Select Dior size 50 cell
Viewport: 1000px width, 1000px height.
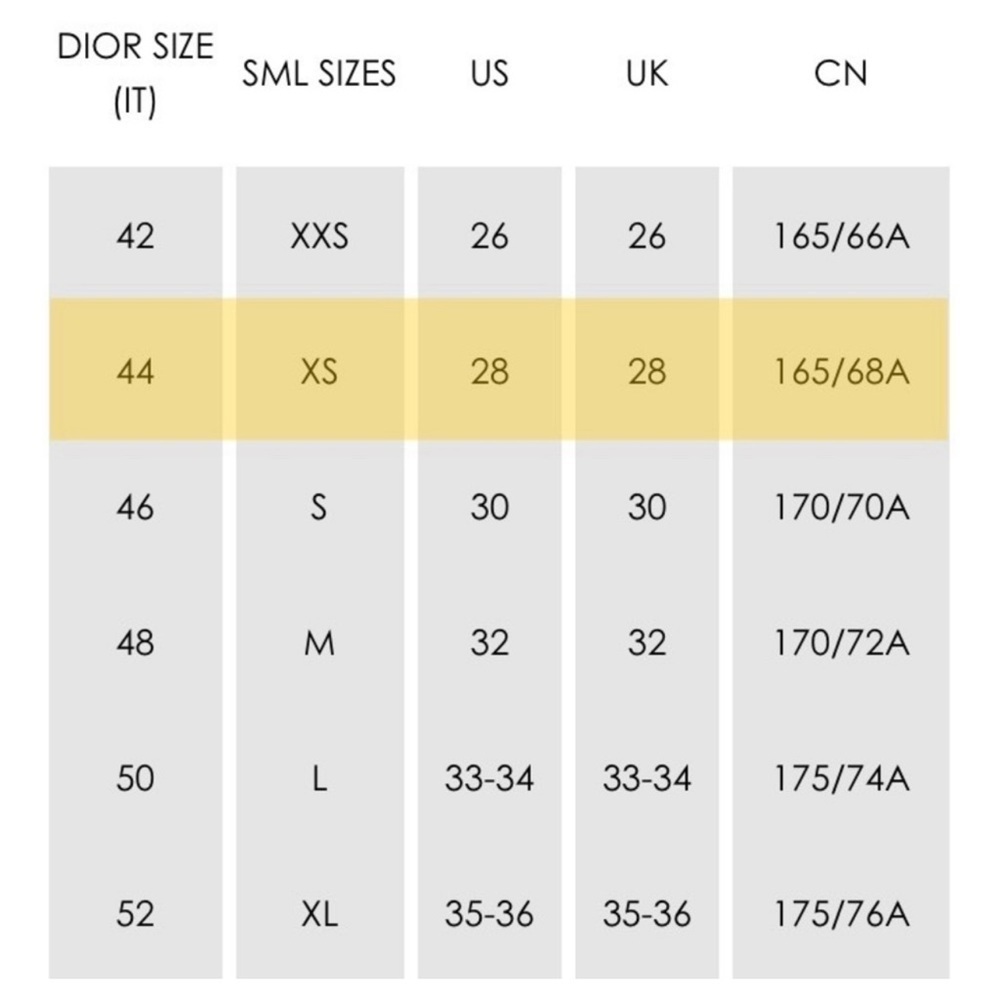point(135,778)
